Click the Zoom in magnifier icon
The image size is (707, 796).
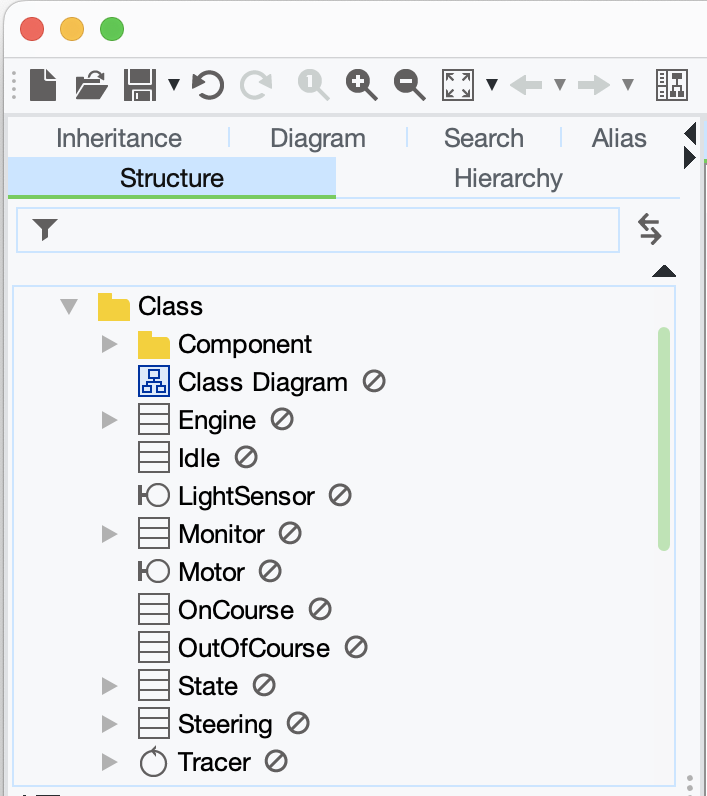pyautogui.click(x=361, y=85)
